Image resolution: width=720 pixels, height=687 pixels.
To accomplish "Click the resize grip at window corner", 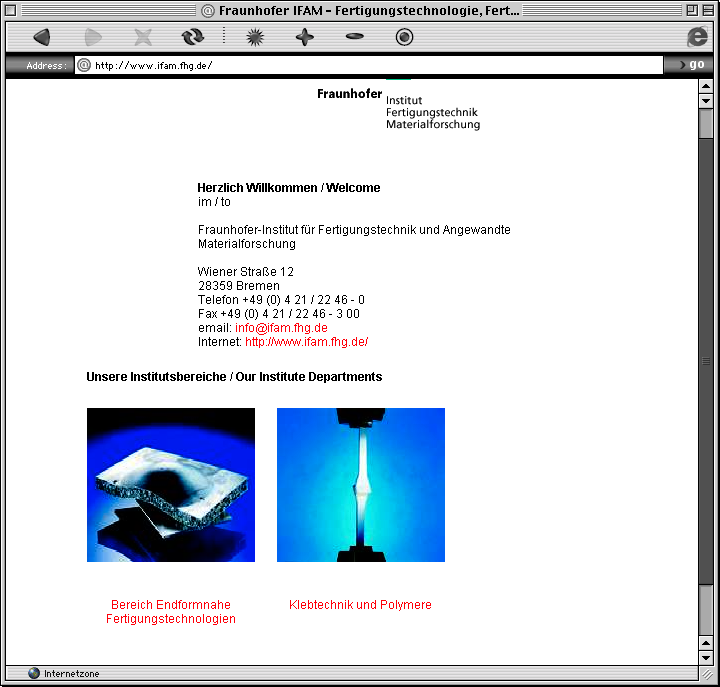I will click(x=707, y=673).
